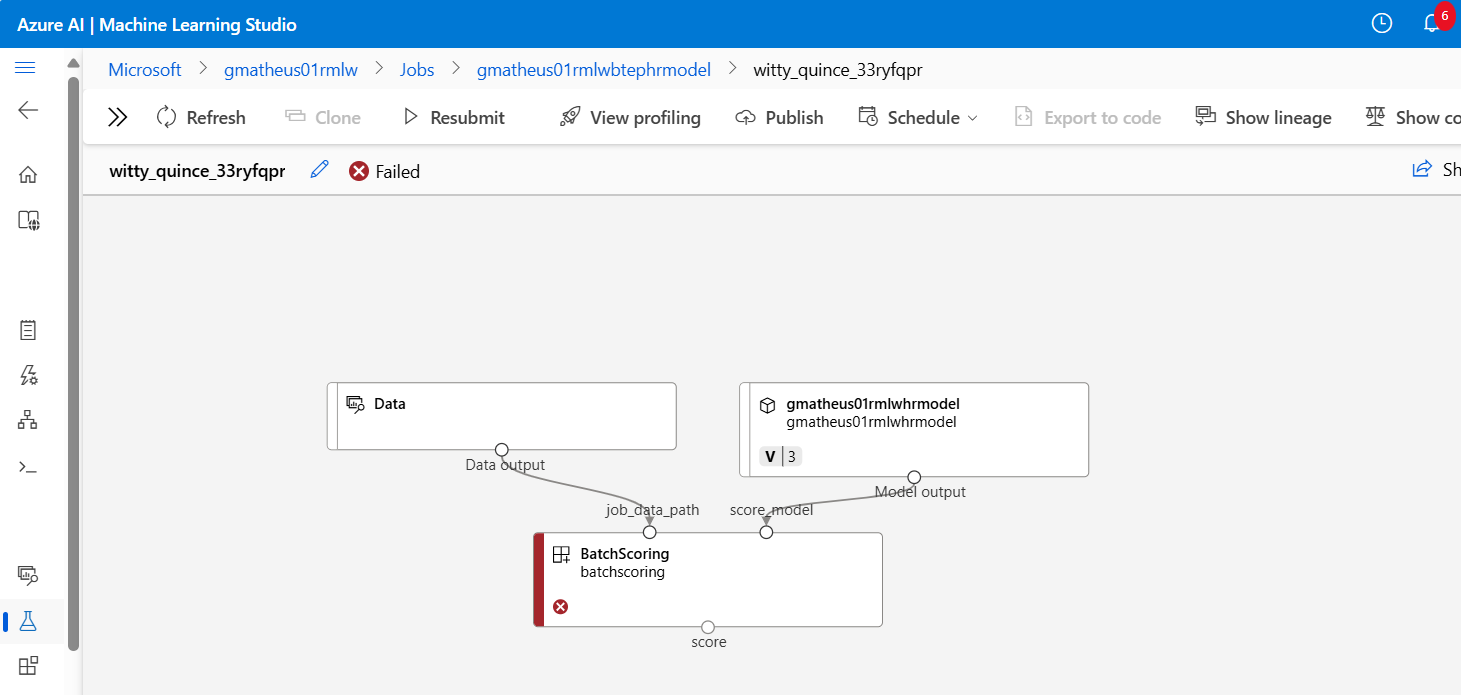The image size is (1461, 695).
Task: Open the Schedule dropdown
Action: [x=917, y=118]
